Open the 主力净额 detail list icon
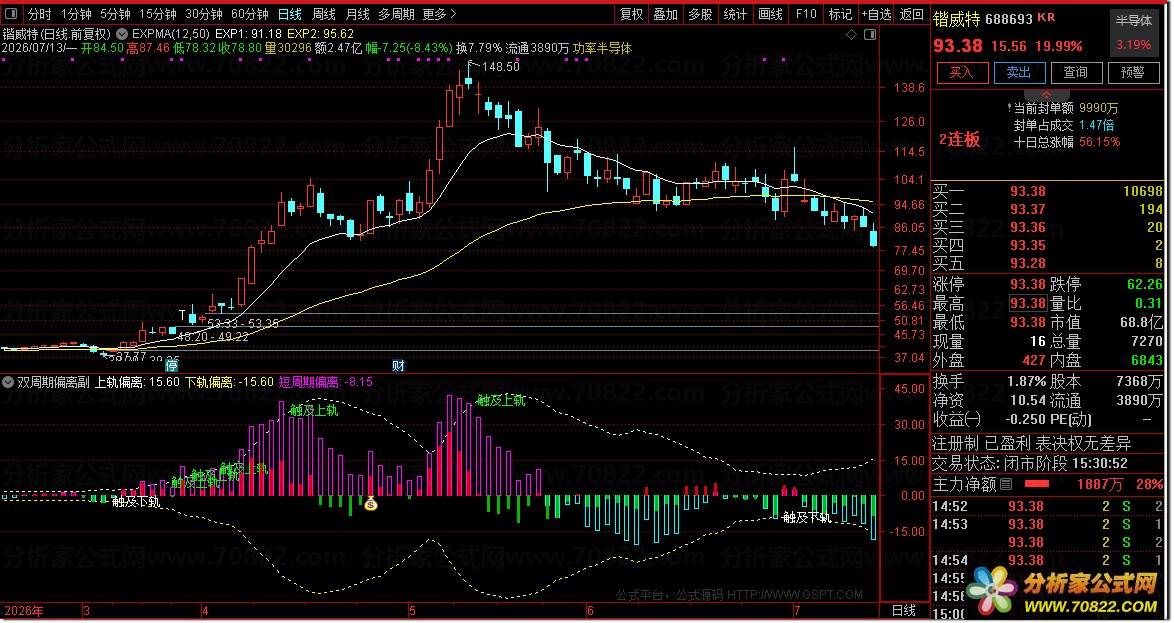The width and height of the screenshot is (1174, 623). [x=1006, y=484]
